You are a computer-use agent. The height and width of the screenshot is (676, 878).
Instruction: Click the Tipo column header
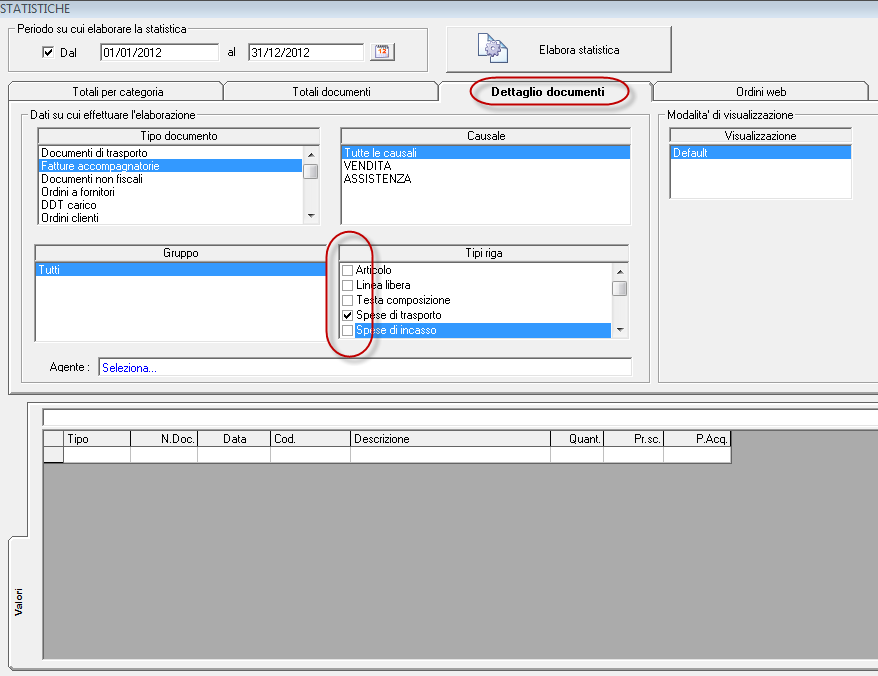tap(97, 439)
